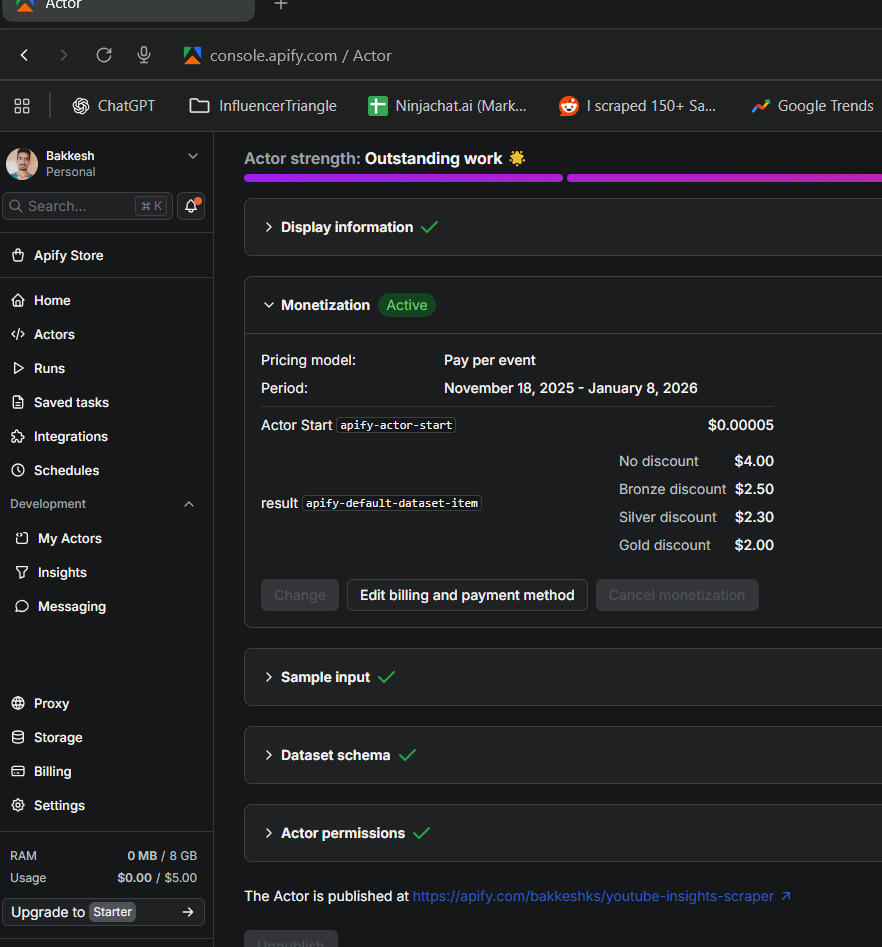Click the notifications bell icon
The image size is (882, 947).
coord(191,206)
